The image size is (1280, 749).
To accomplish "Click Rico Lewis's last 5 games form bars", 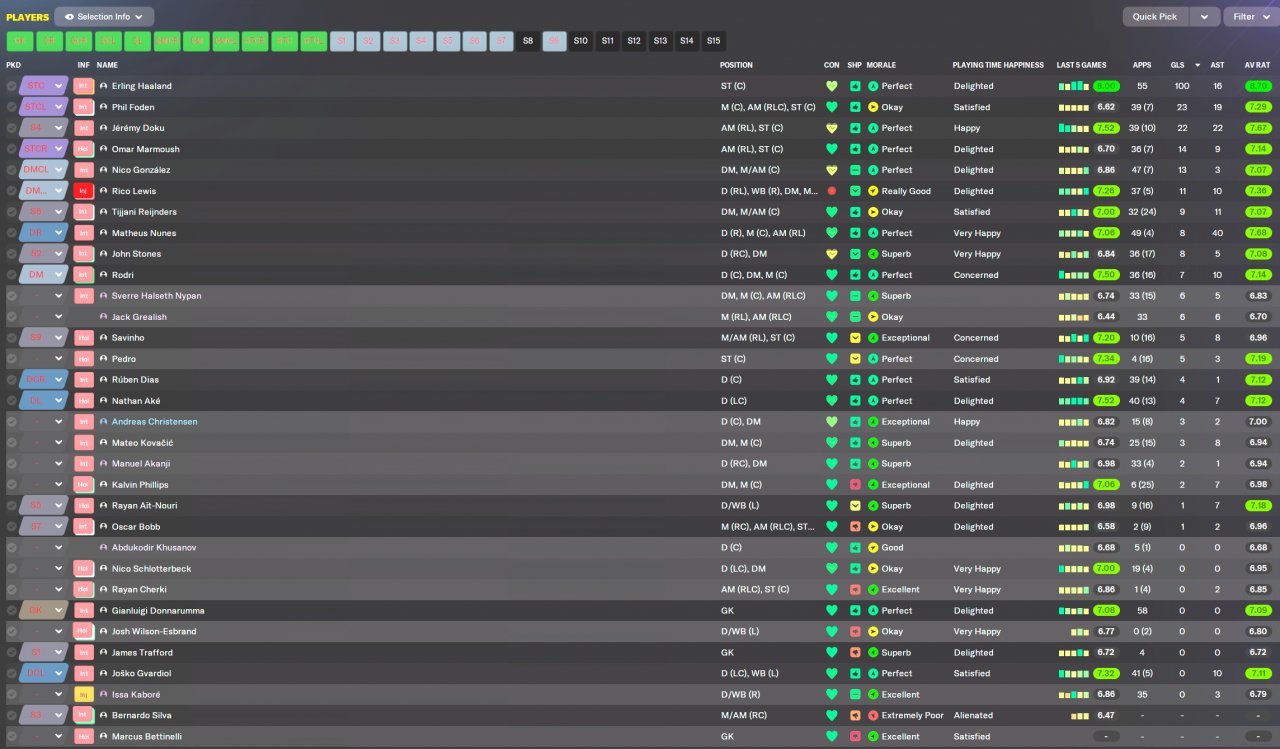I will [1074, 191].
